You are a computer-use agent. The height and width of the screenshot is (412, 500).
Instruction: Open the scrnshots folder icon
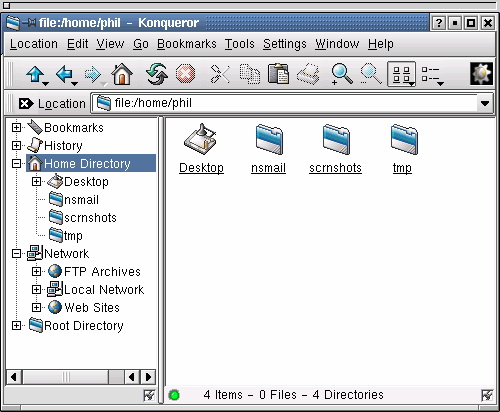336,139
